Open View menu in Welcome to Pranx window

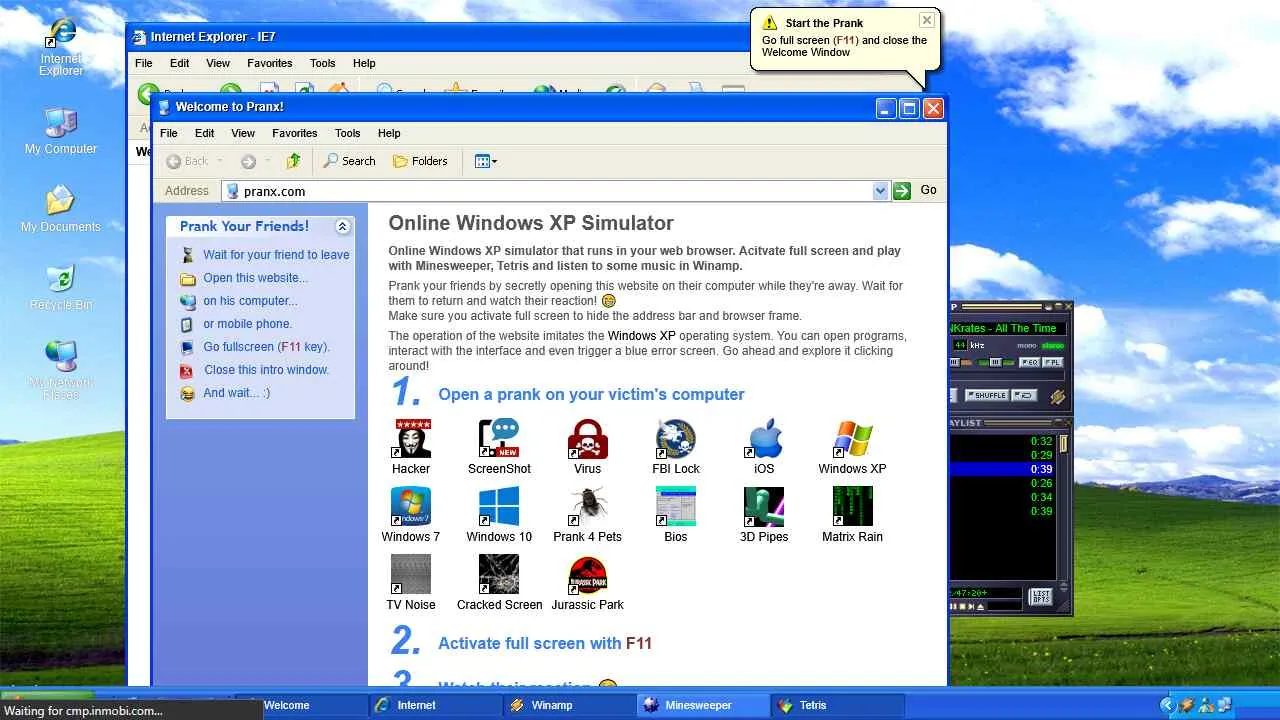(x=243, y=133)
